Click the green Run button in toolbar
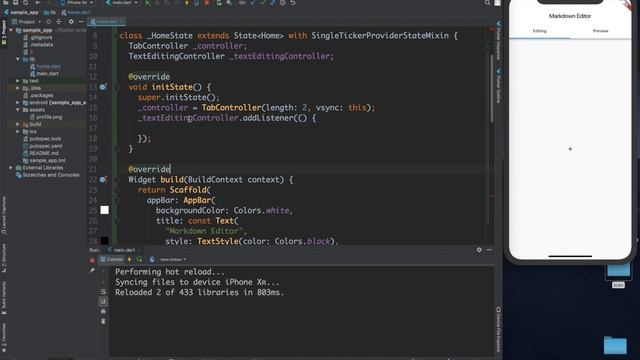Viewport: 640px width, 360px height. [x=148, y=3]
